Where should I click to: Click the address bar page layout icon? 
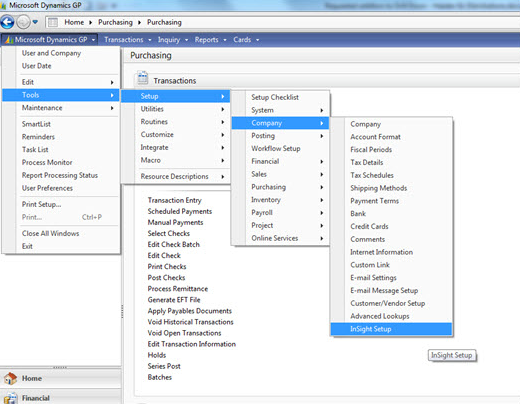[x=53, y=22]
